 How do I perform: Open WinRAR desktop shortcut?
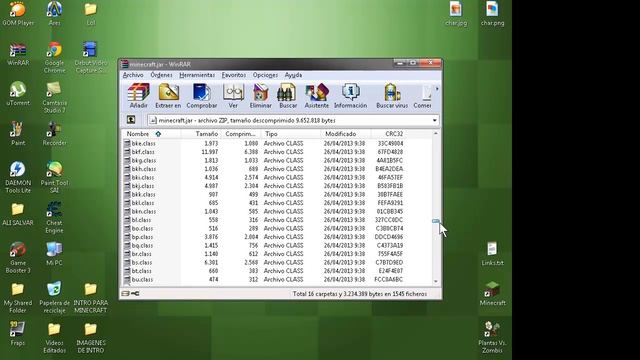[18, 53]
